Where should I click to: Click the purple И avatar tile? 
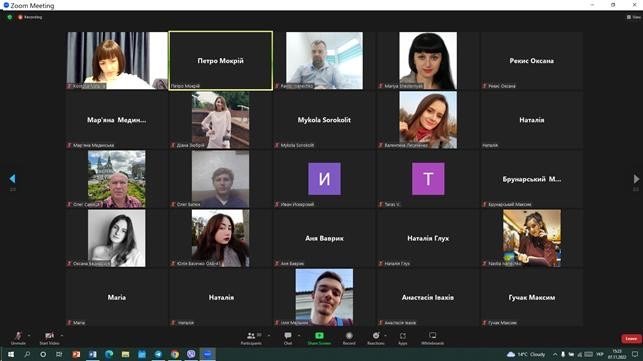pos(324,179)
